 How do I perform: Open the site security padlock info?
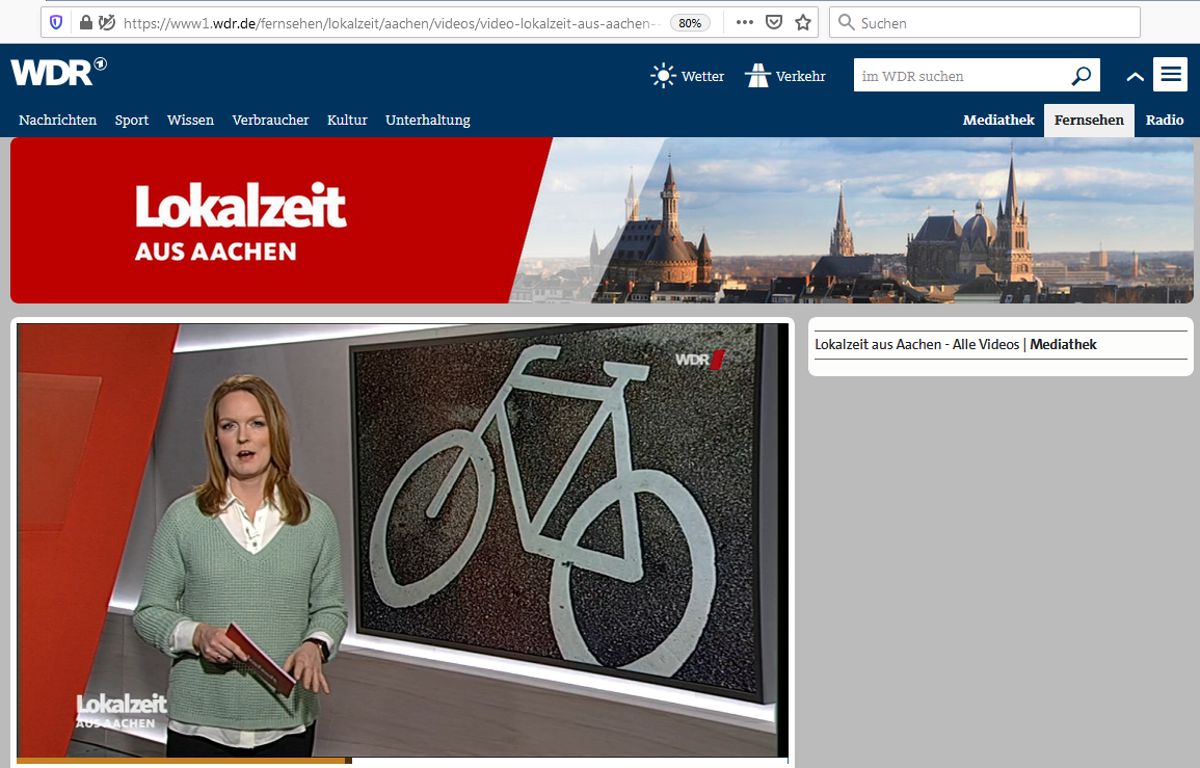pyautogui.click(x=86, y=22)
